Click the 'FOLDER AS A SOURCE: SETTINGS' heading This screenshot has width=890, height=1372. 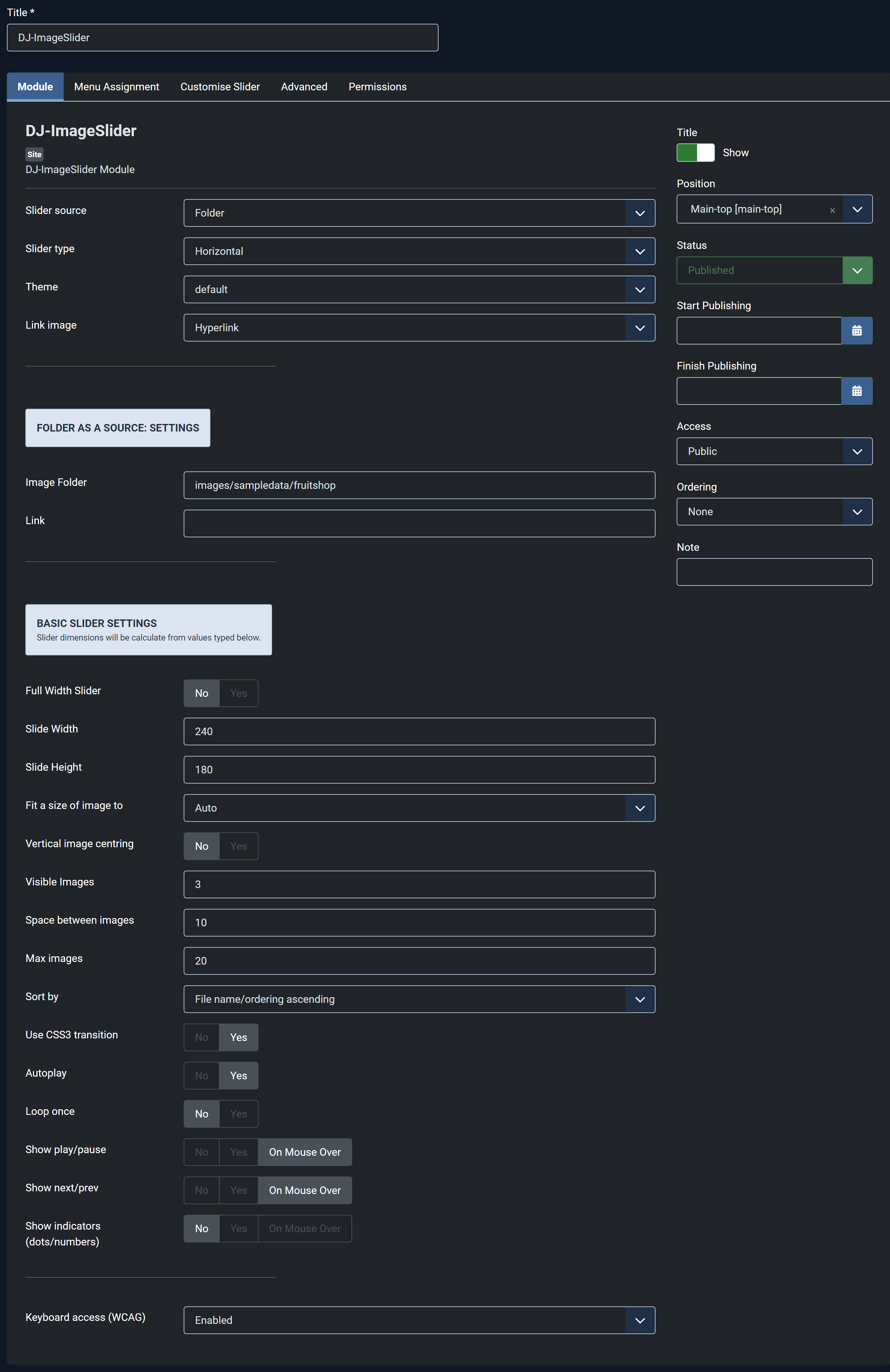click(118, 428)
